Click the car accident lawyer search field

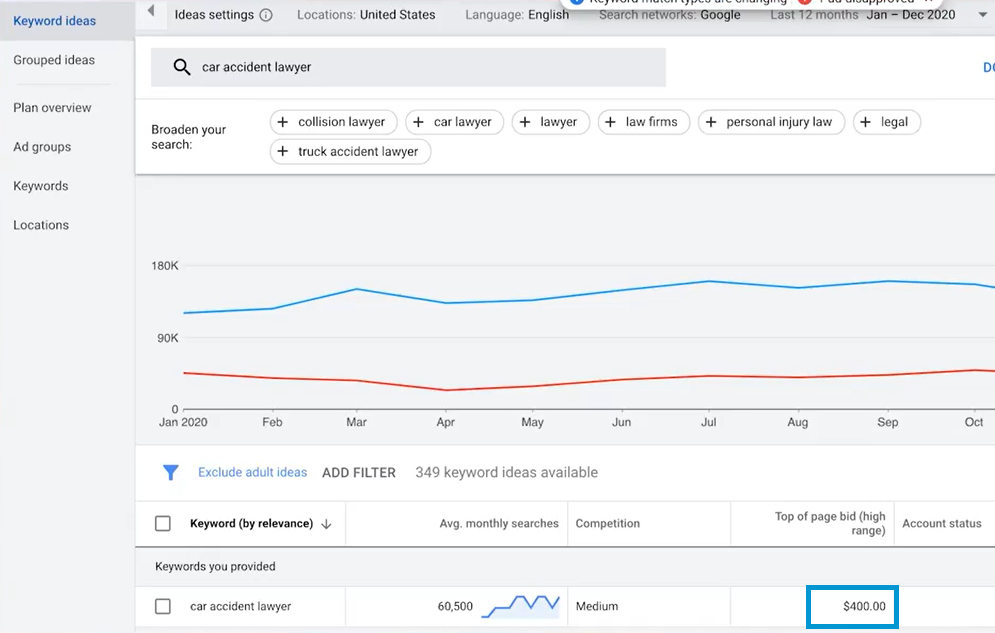point(420,67)
